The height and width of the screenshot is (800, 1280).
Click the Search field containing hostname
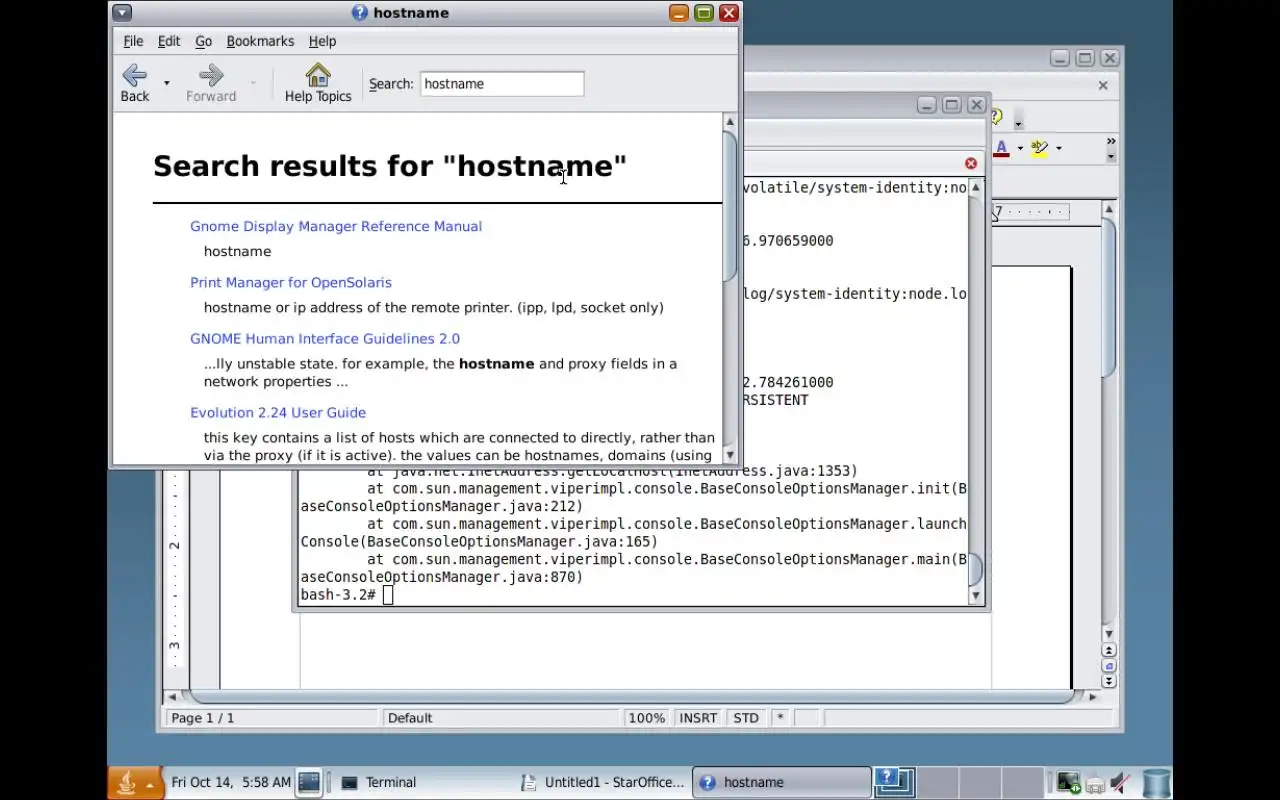point(502,84)
